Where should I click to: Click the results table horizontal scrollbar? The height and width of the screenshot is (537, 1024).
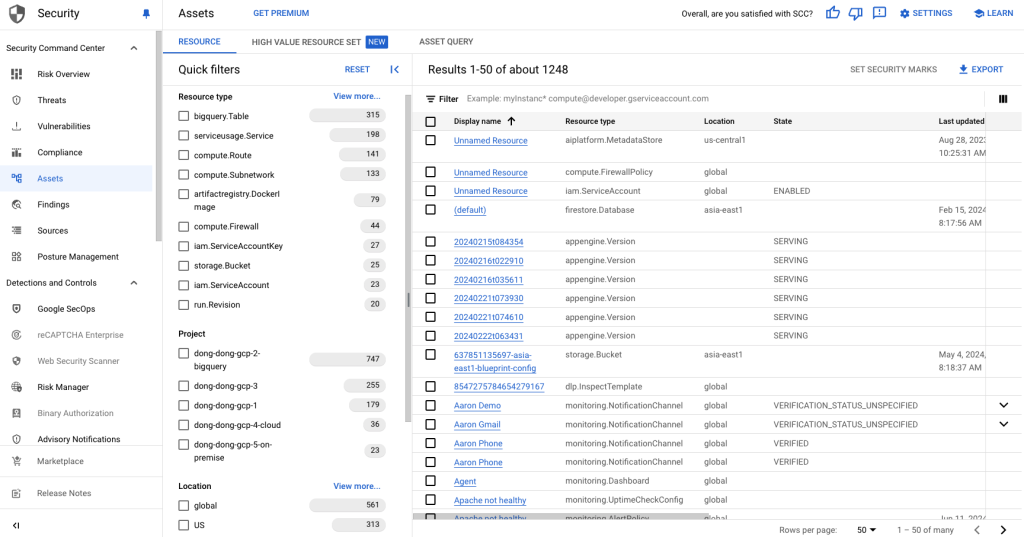pos(562,517)
